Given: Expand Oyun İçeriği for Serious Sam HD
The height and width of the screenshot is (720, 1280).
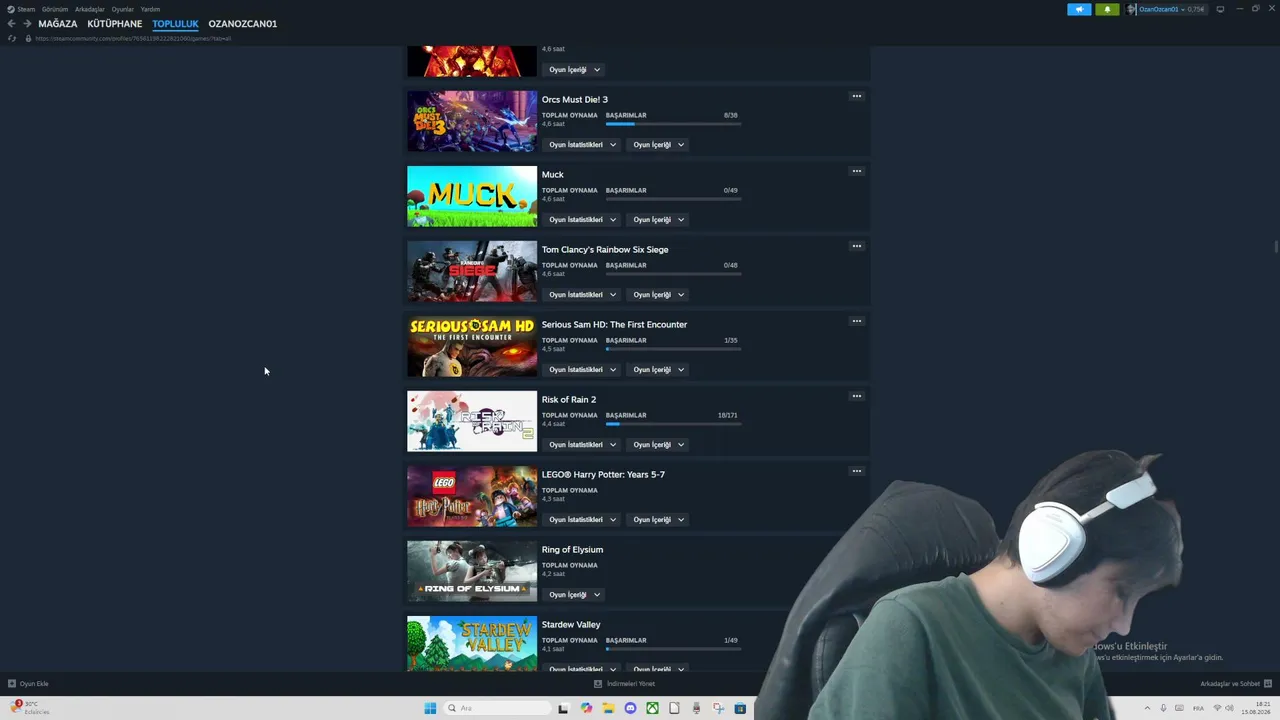Looking at the screenshot, I should pyautogui.click(x=659, y=370).
